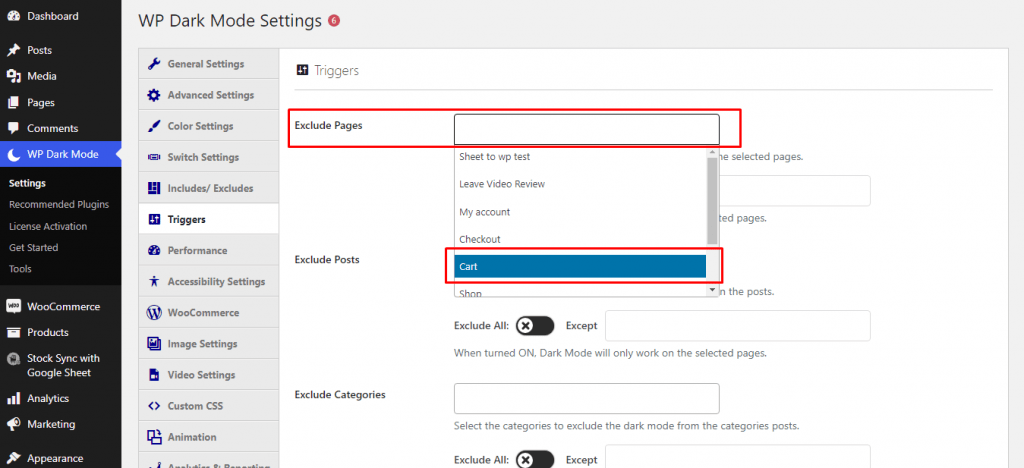Choose Checkout from the pages dropdown

[x=581, y=239]
